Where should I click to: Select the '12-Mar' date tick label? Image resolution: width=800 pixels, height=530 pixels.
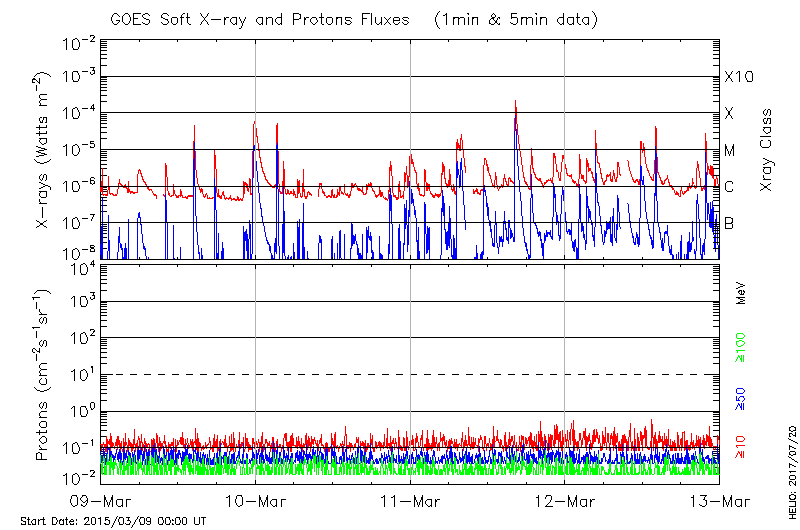pyautogui.click(x=565, y=500)
